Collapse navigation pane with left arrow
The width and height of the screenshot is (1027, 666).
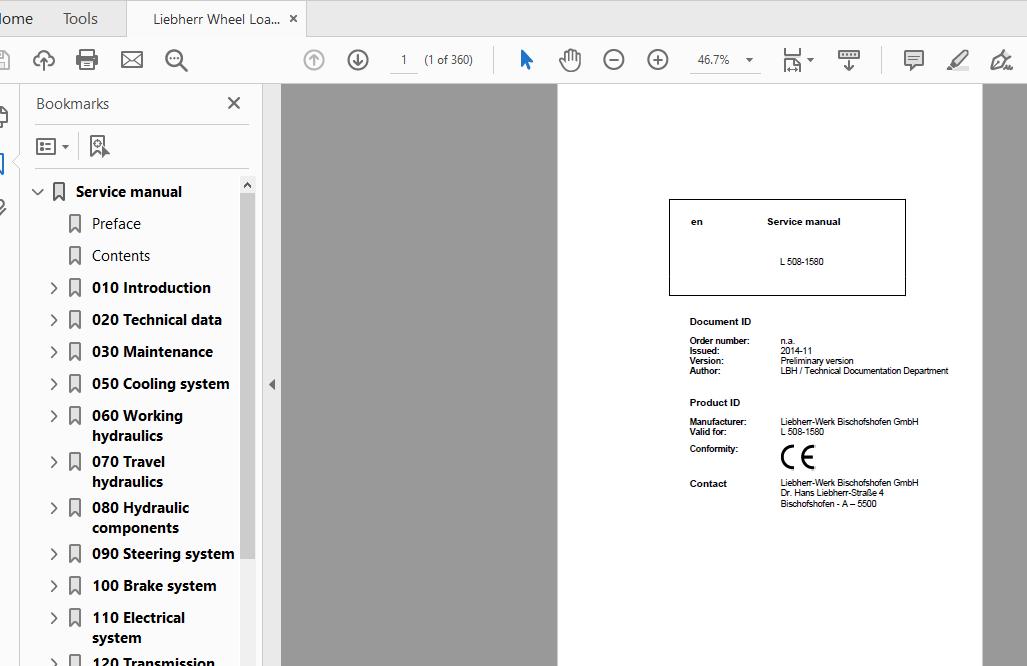[x=272, y=384]
